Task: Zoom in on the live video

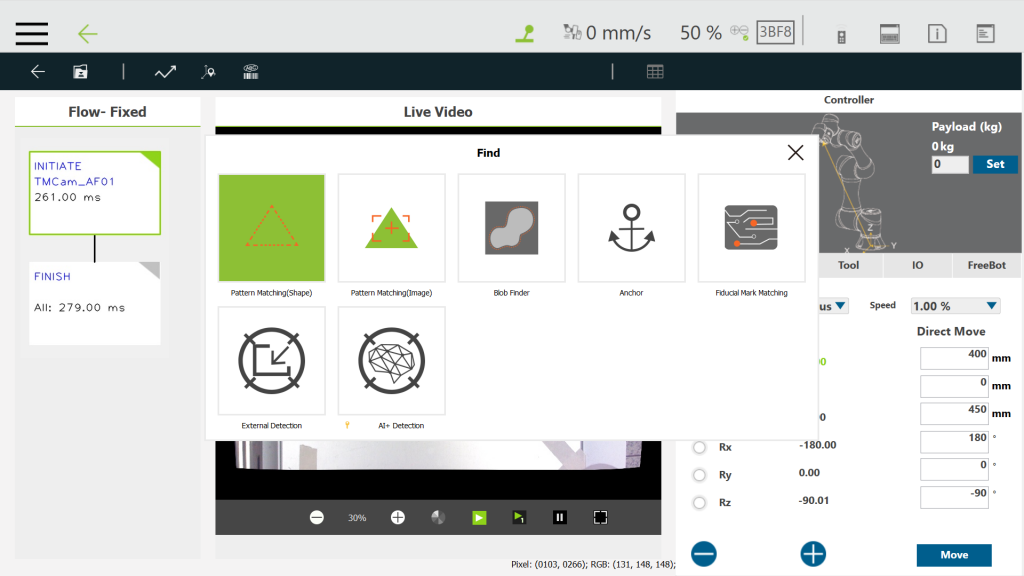Action: [397, 517]
